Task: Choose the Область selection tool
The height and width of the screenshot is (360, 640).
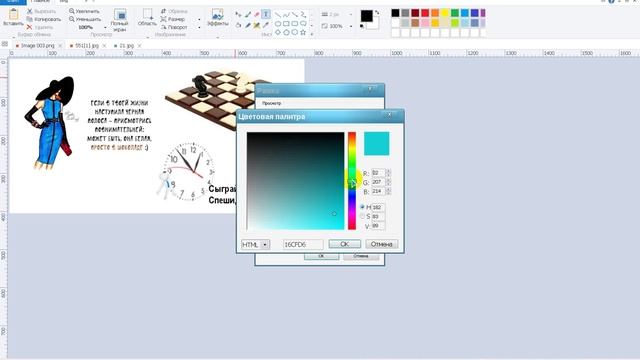Action: pyautogui.click(x=147, y=17)
